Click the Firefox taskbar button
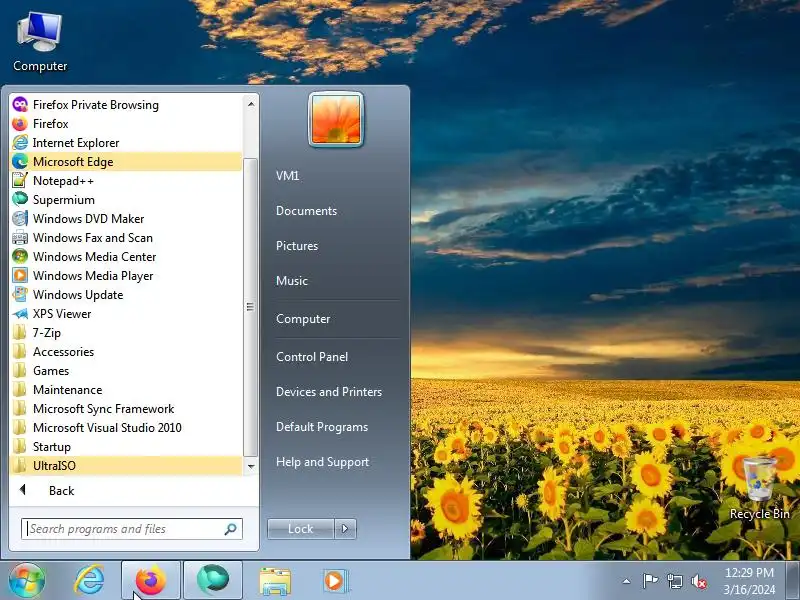800x600 pixels. click(151, 581)
